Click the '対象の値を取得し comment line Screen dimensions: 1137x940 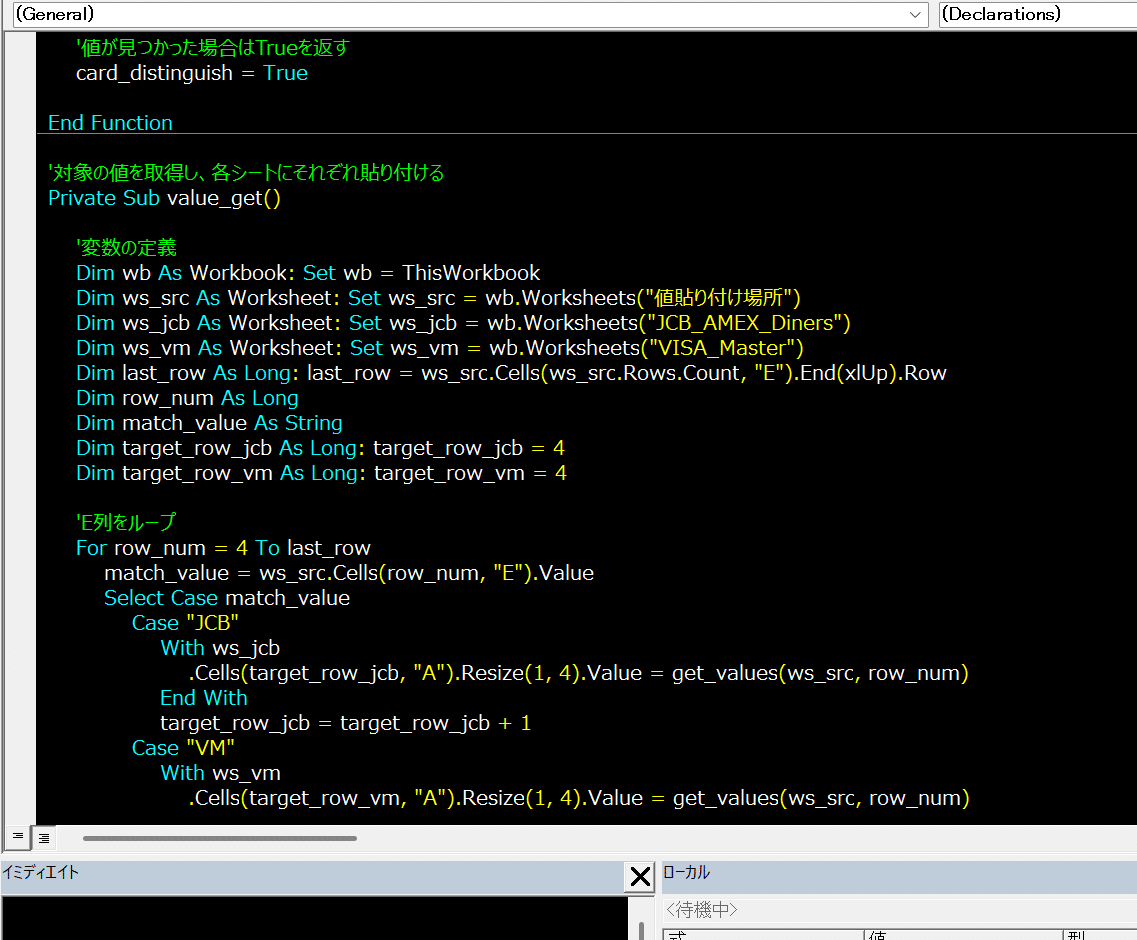pos(246,173)
